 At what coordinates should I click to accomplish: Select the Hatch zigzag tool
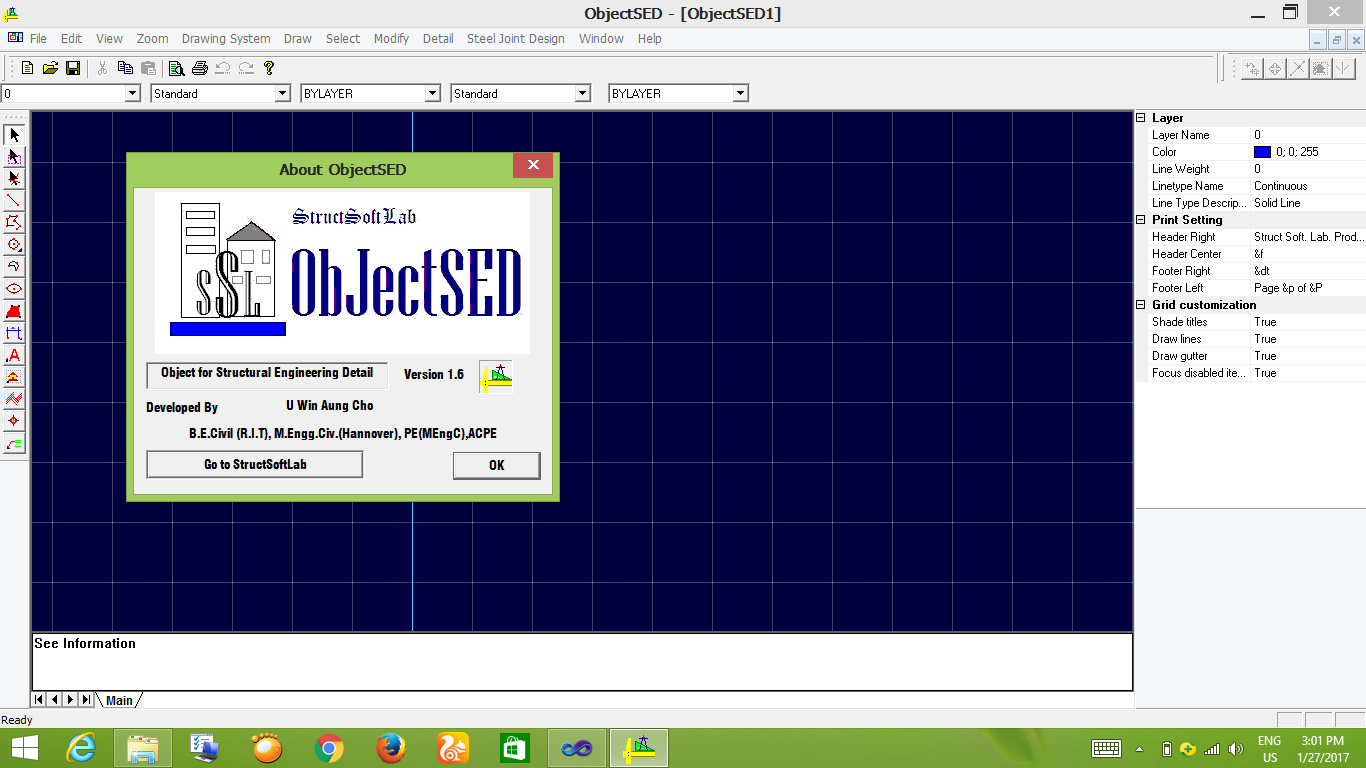tap(14, 399)
